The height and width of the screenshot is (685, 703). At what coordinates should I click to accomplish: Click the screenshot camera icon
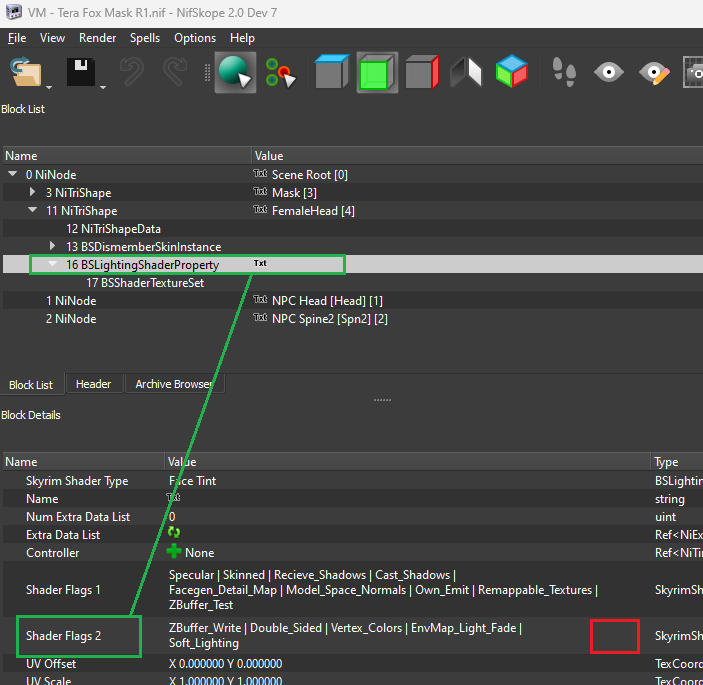click(x=693, y=72)
